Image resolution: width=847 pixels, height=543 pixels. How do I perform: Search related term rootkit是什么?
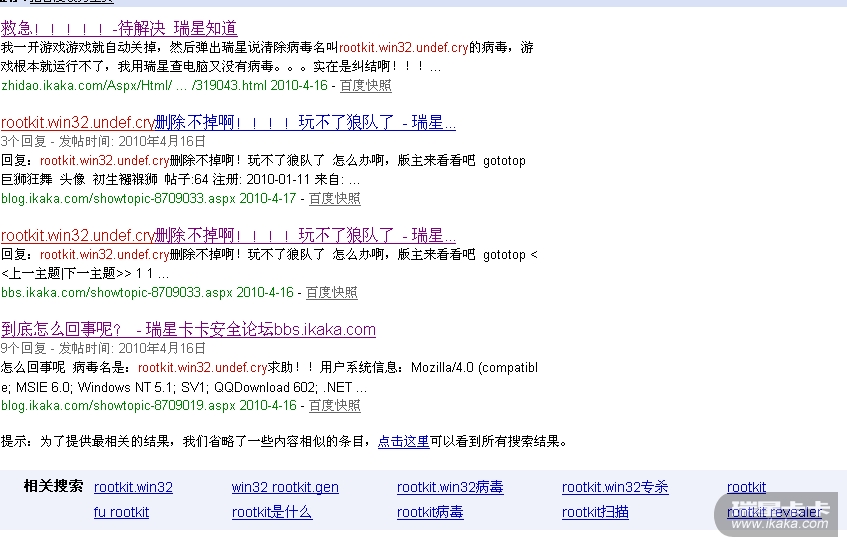[272, 512]
